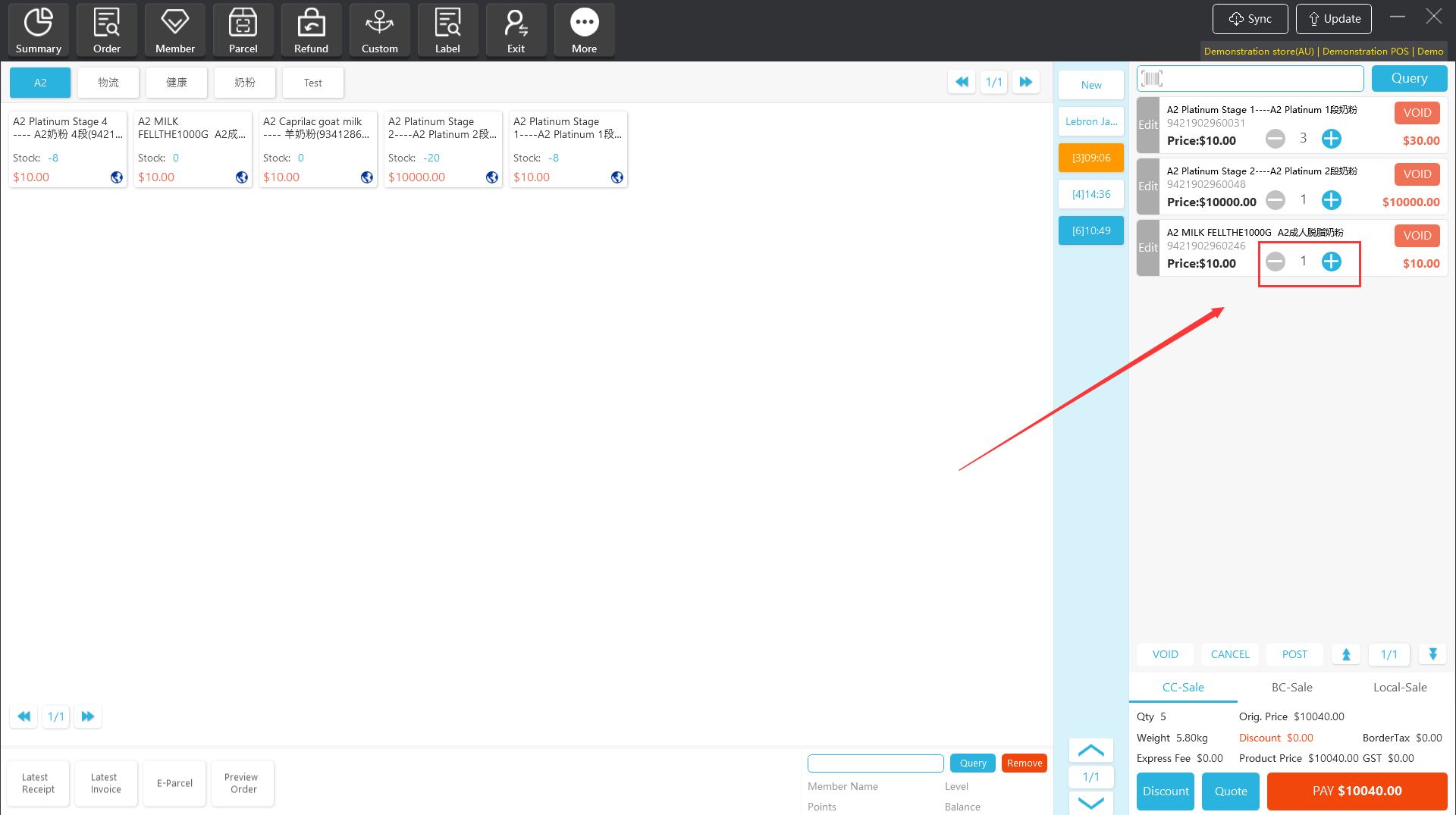Switch to the BC-Sale tab
Screen dimensions: 1456x815
[x=1291, y=687]
